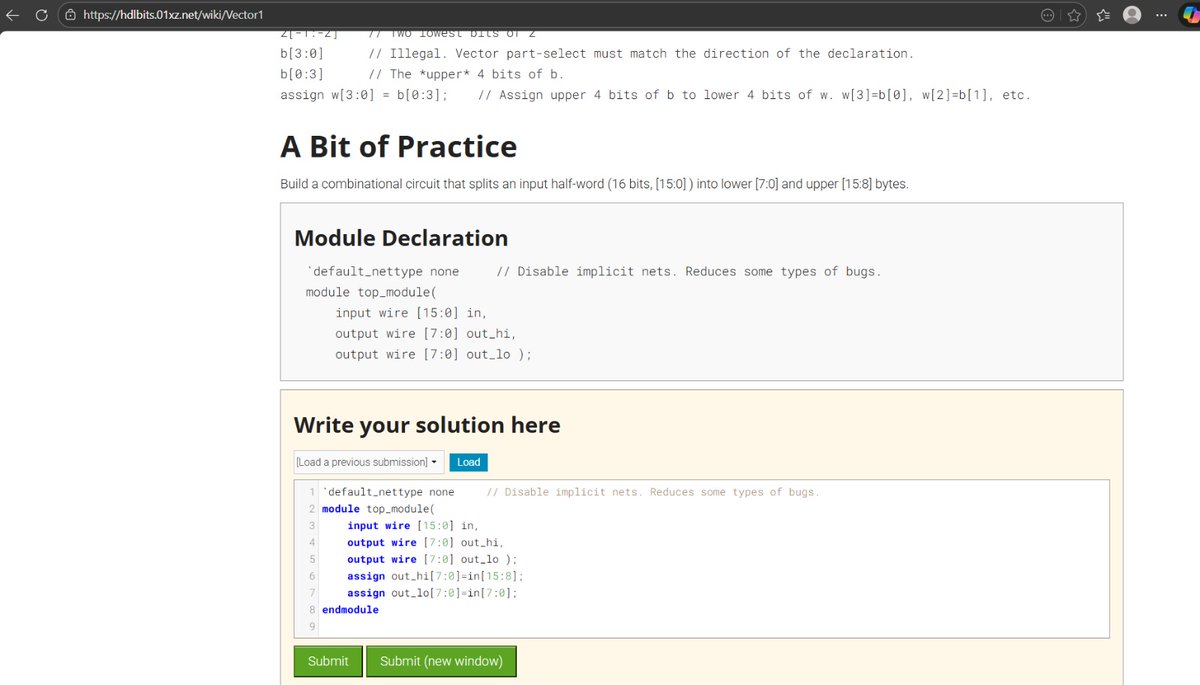Open the browser settings and more menu

click(1160, 15)
